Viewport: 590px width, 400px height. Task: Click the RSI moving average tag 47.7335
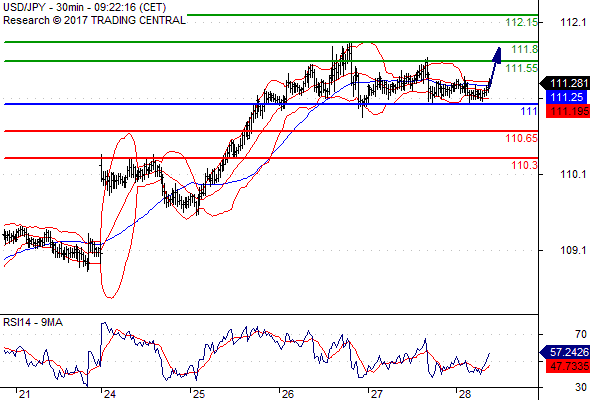[568, 366]
